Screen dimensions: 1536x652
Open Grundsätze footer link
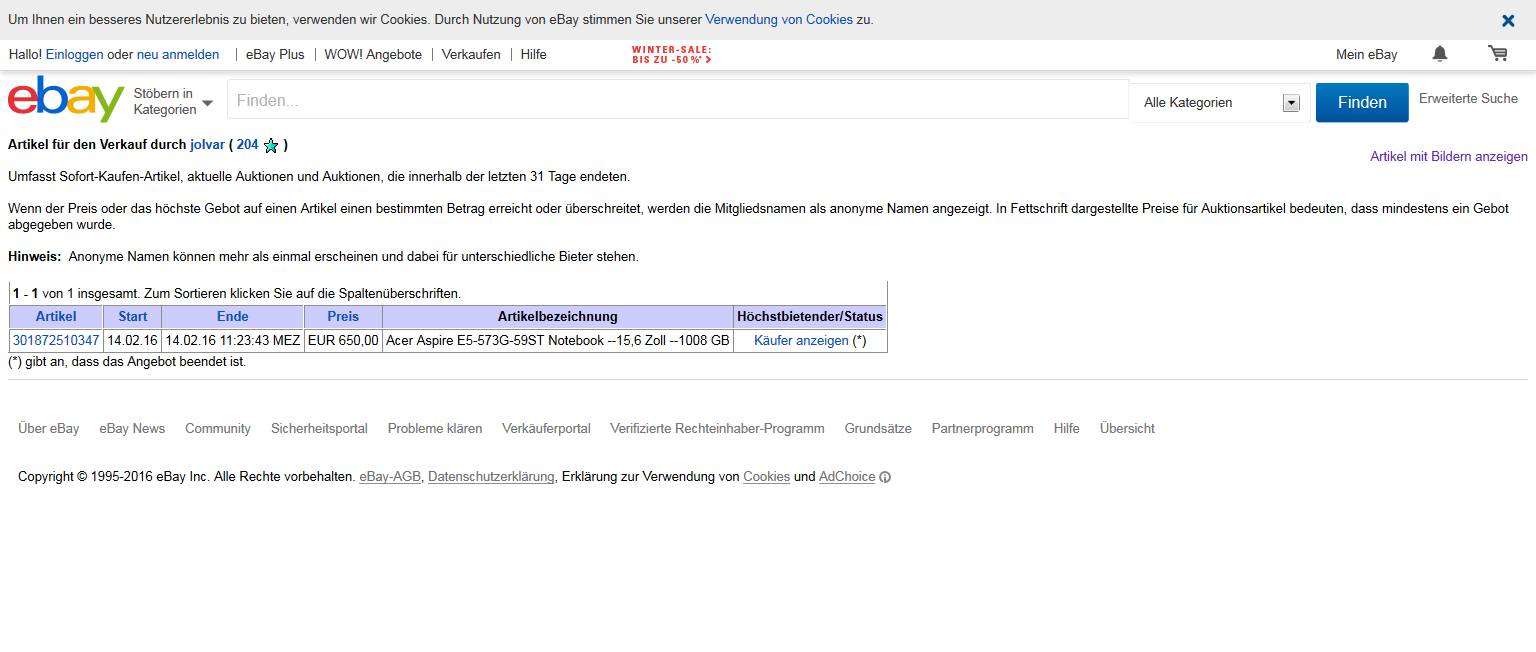click(878, 429)
